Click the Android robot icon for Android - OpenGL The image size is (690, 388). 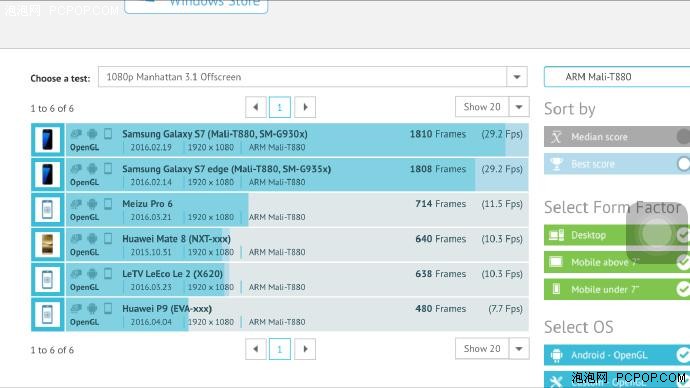[556, 355]
